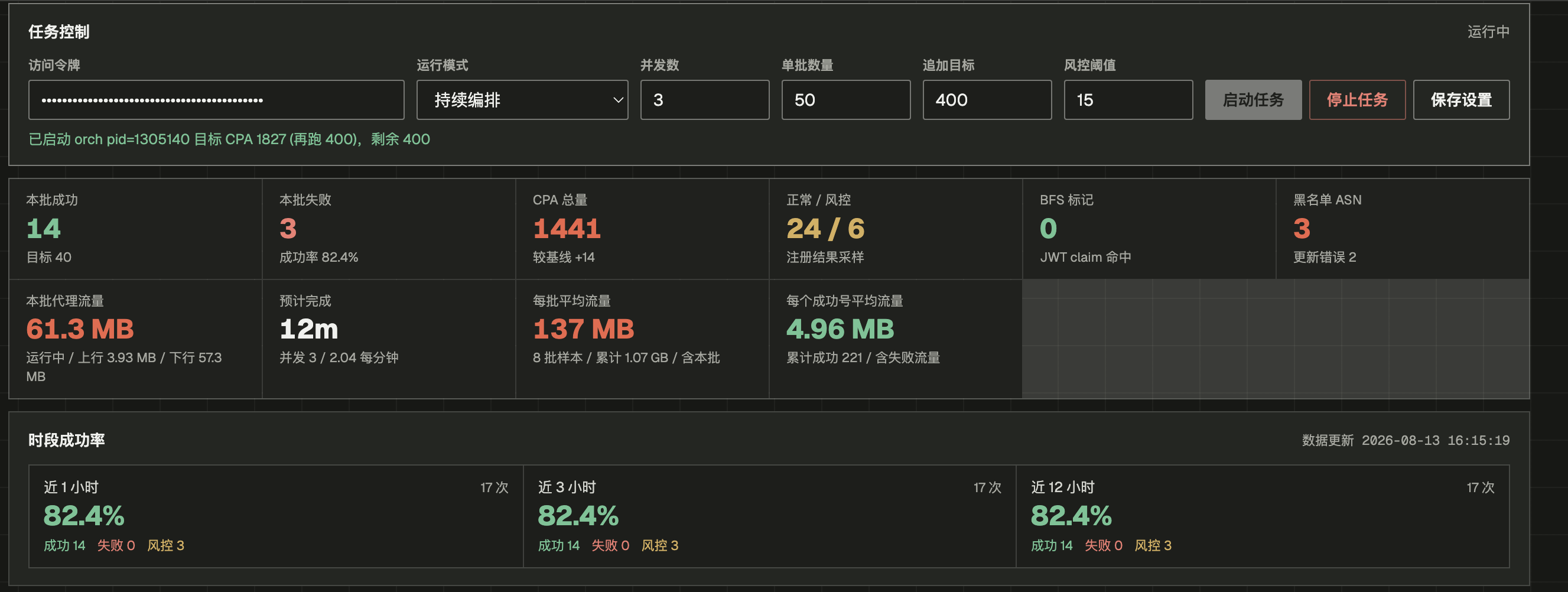1568x592 pixels.
Task: Click the 启动任务 button
Action: click(x=1253, y=100)
